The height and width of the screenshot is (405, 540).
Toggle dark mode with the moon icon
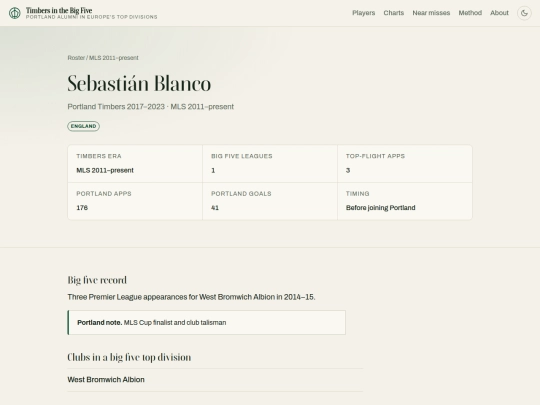[x=524, y=13]
